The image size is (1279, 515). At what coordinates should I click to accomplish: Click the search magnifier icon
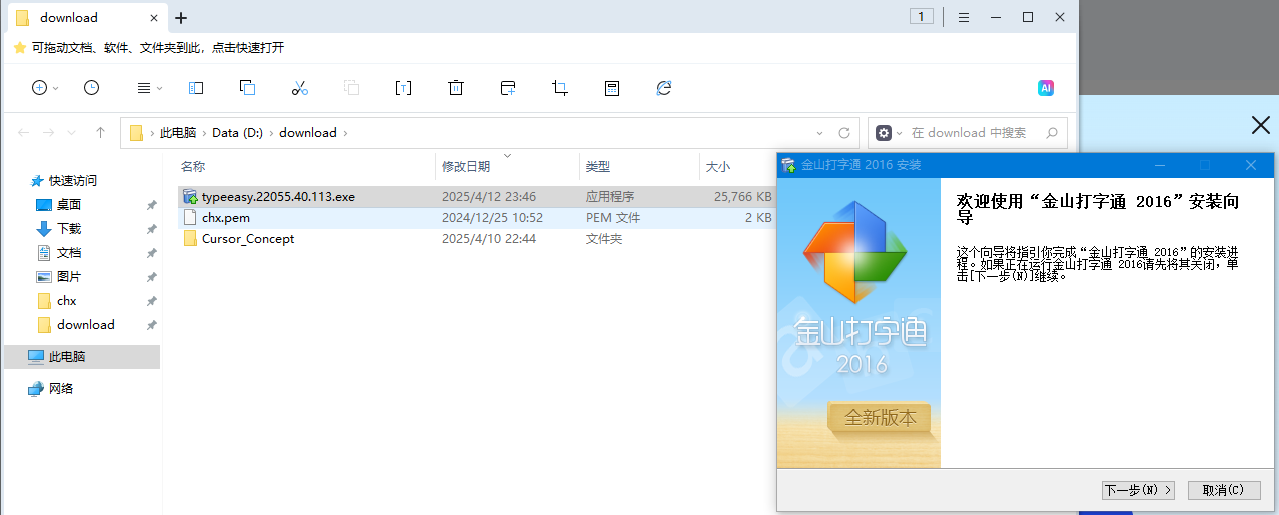(x=1052, y=132)
